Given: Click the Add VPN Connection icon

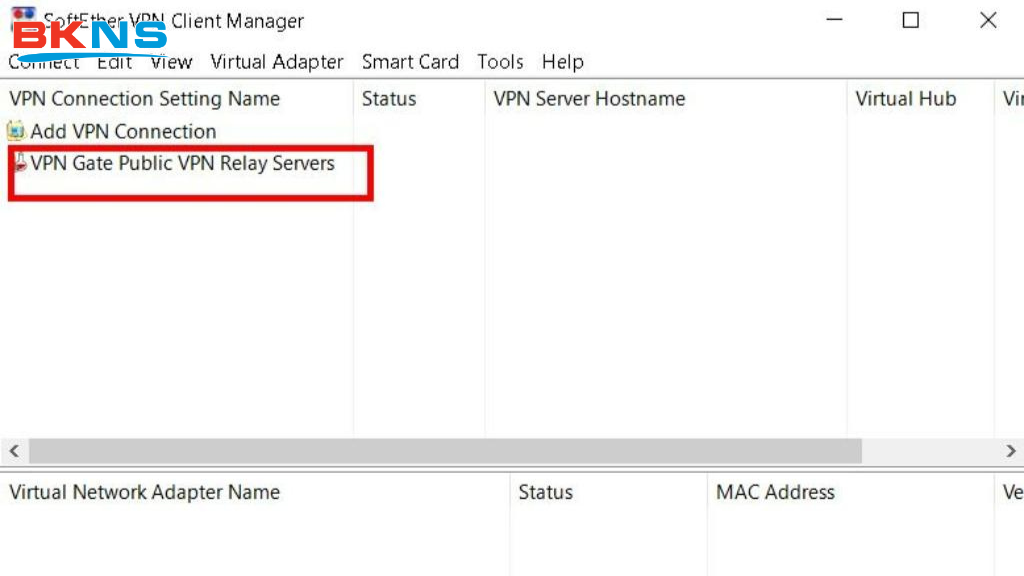Looking at the screenshot, I should pos(16,131).
